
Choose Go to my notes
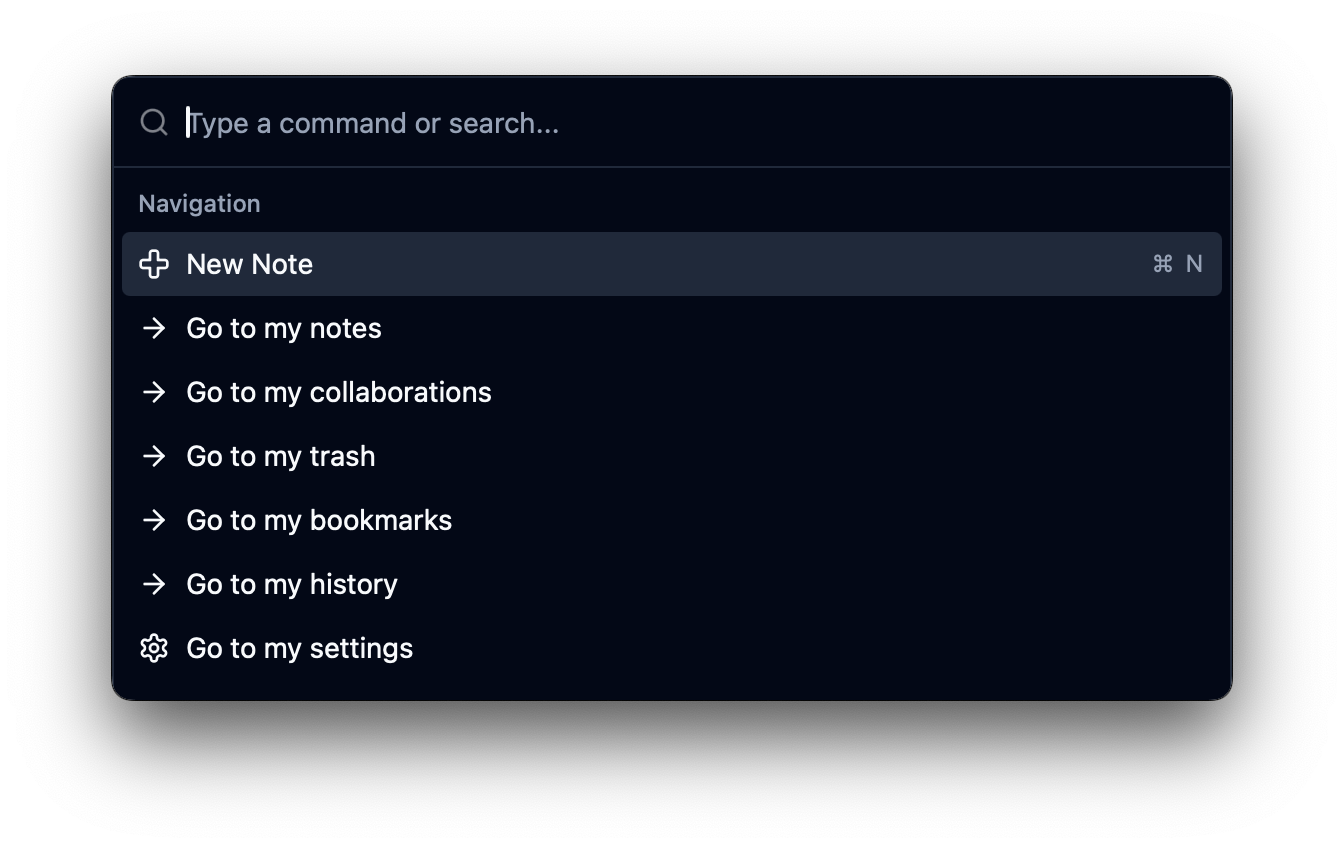coord(284,328)
